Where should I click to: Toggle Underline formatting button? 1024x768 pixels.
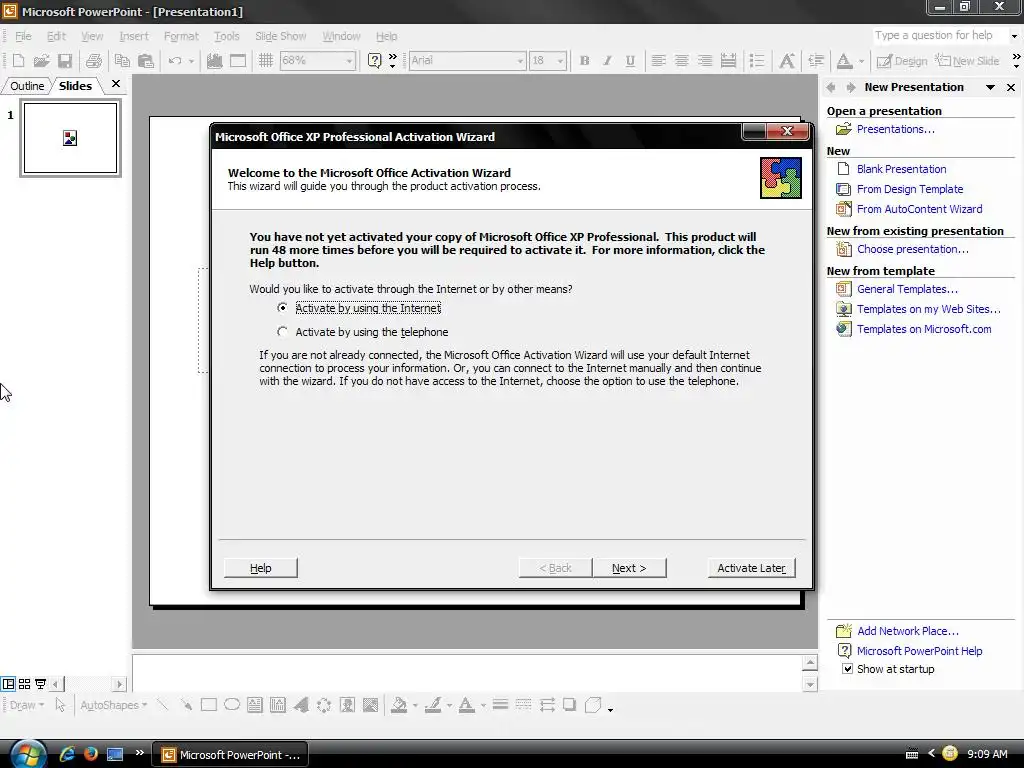pyautogui.click(x=630, y=61)
